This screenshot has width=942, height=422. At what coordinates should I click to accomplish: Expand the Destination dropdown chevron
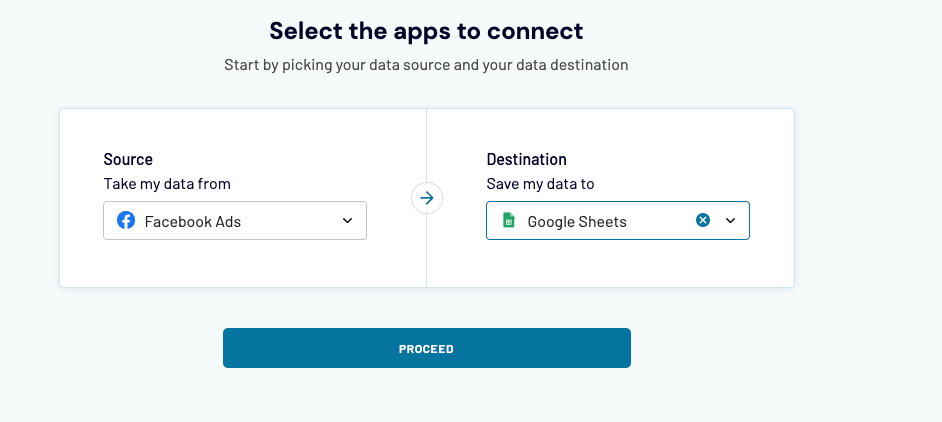(x=731, y=221)
